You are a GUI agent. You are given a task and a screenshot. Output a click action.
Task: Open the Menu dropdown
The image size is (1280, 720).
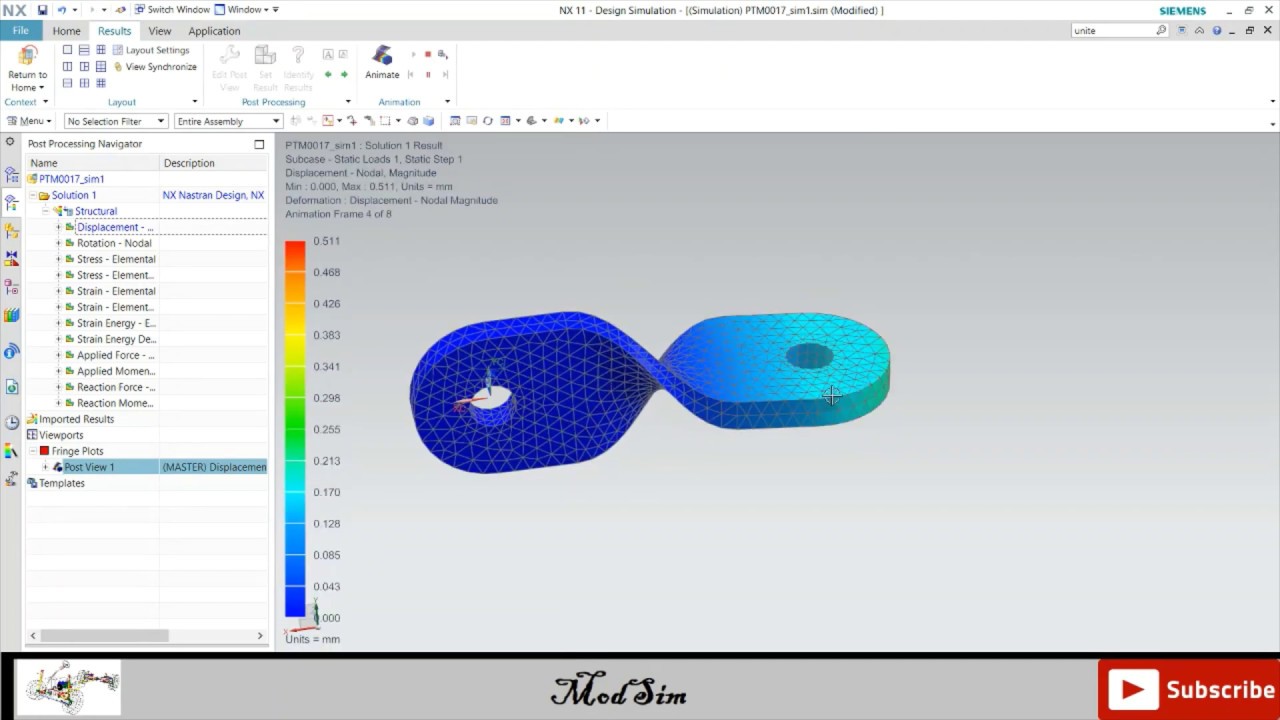29,121
